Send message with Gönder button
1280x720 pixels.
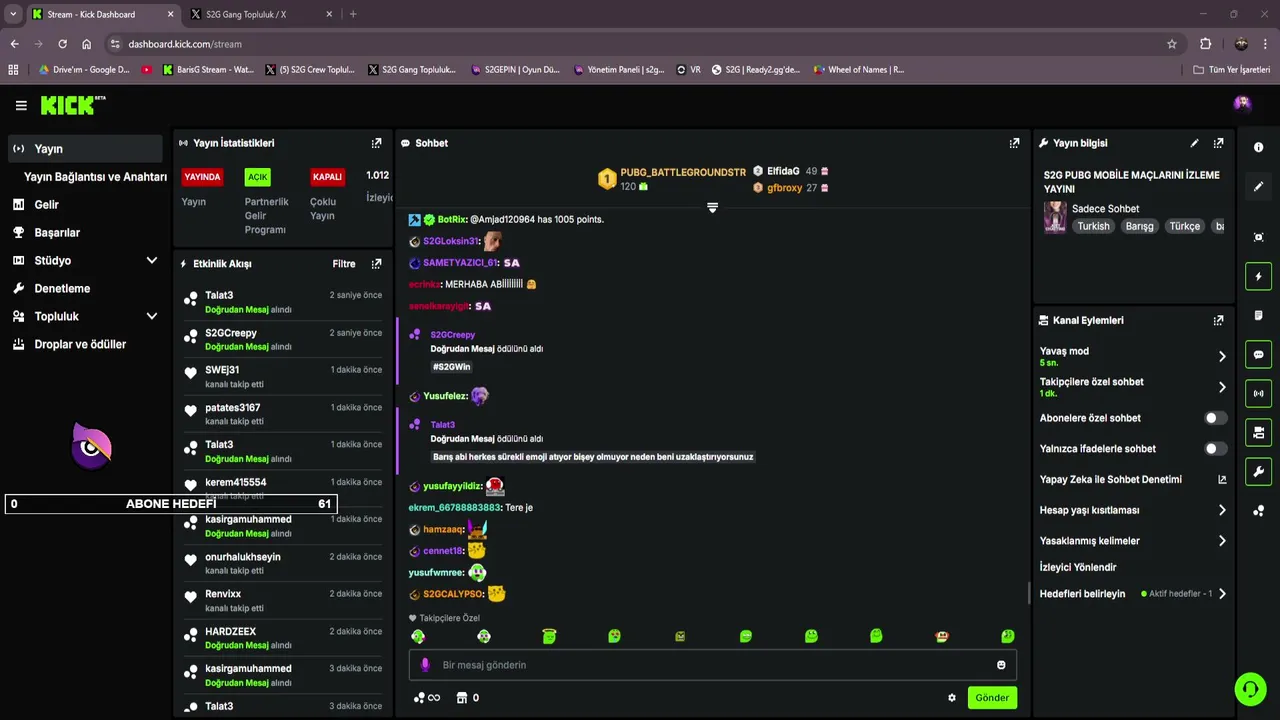coord(992,698)
